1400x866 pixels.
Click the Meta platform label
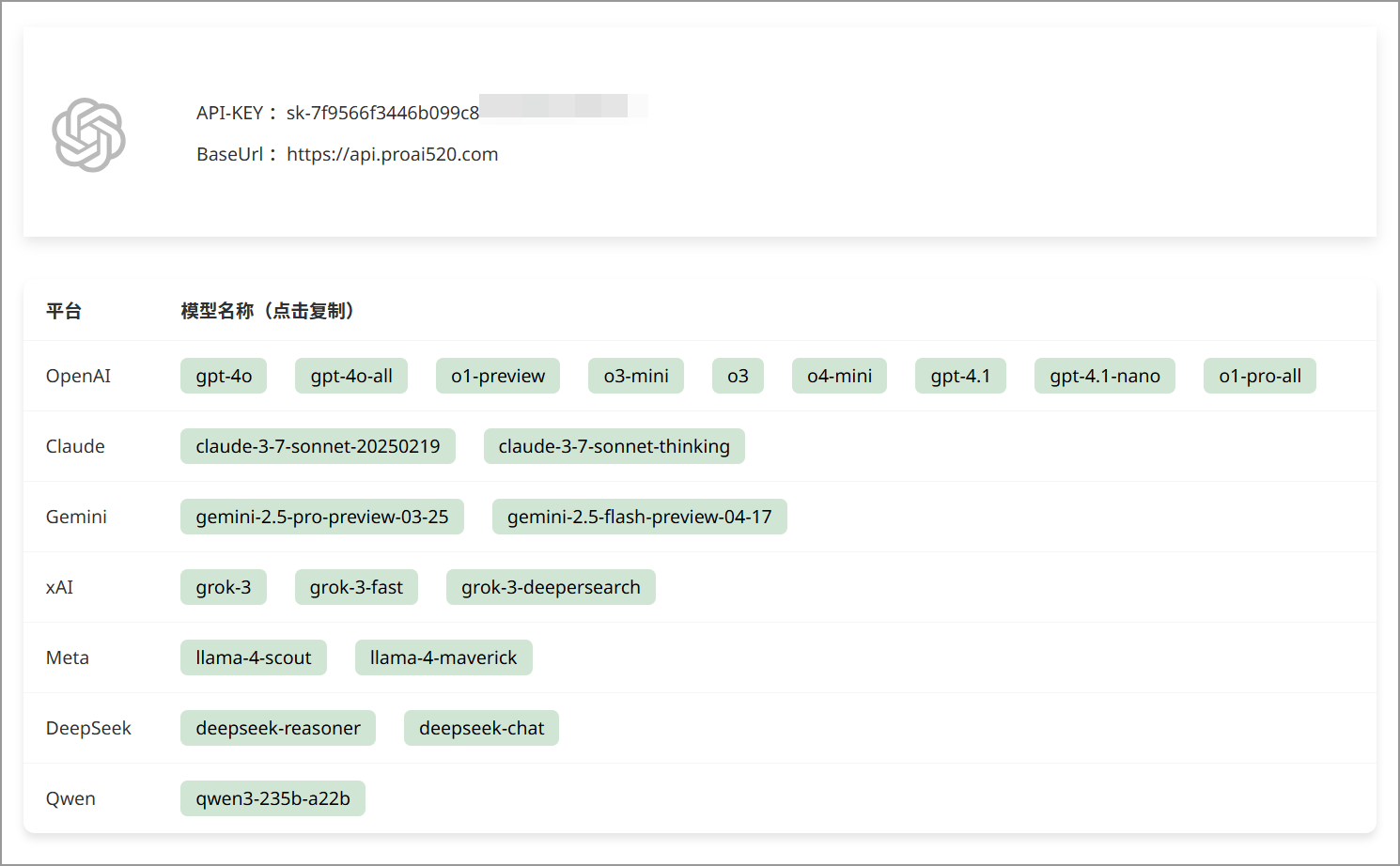click(x=68, y=657)
